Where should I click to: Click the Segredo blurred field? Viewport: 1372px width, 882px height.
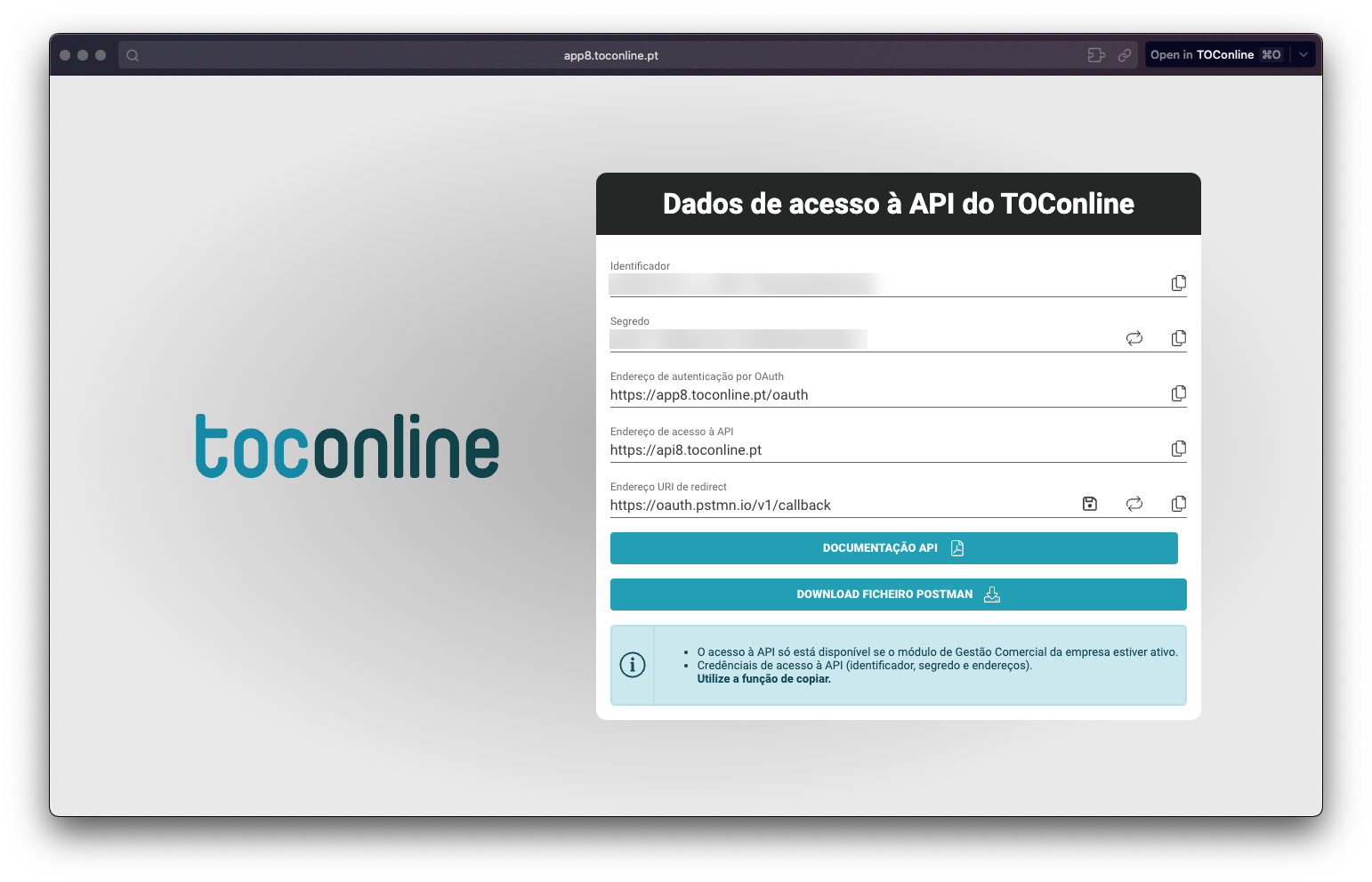coord(738,339)
